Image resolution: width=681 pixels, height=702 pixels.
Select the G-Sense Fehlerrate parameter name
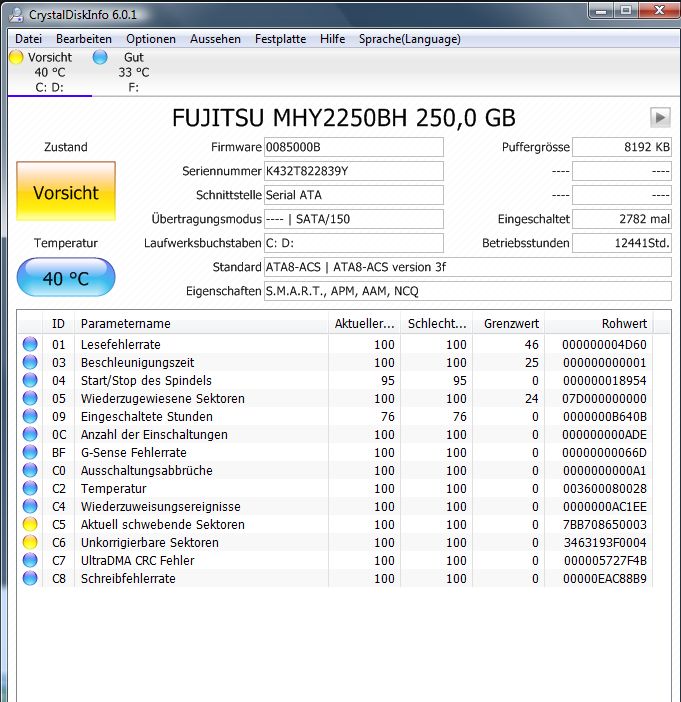click(133, 452)
